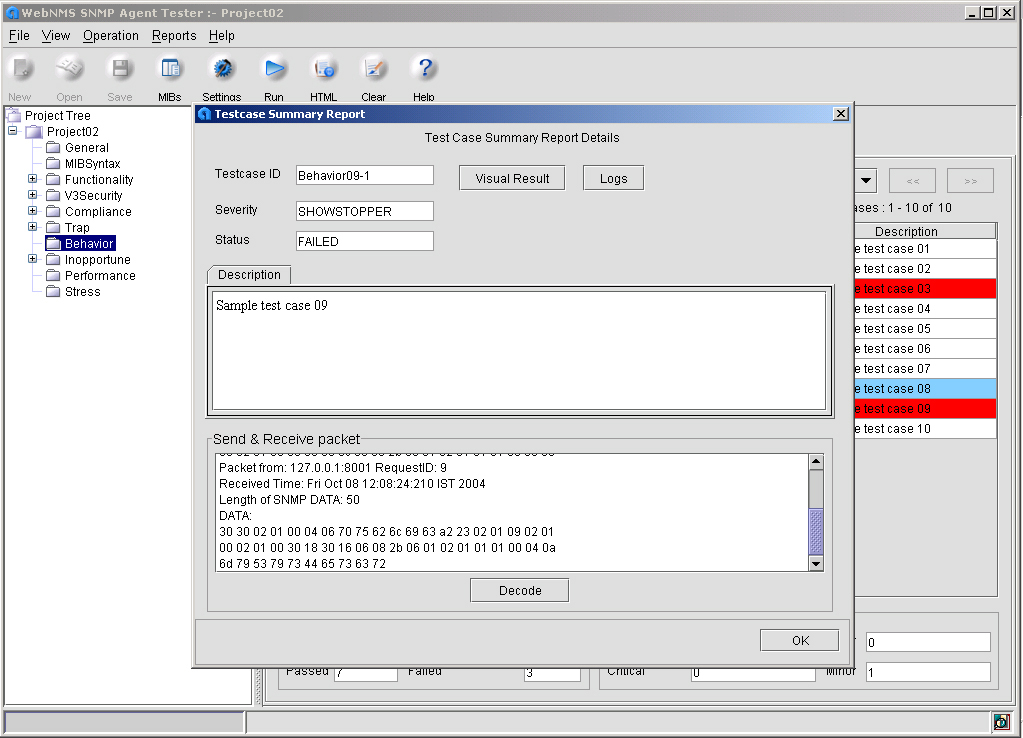Select the General tree item
1023x738 pixels.
click(x=87, y=147)
